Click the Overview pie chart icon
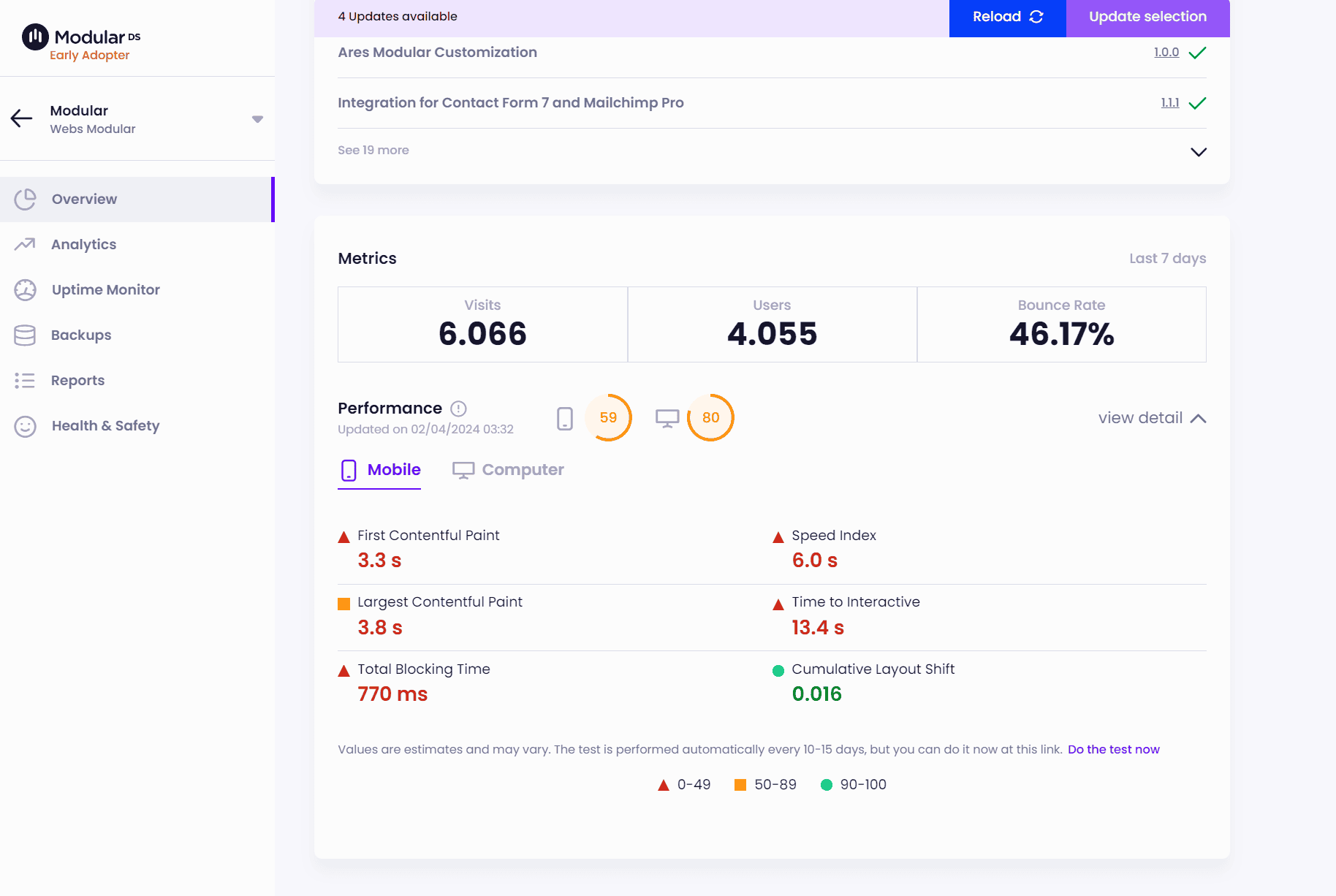Viewport: 1336px width, 896px height. point(26,200)
